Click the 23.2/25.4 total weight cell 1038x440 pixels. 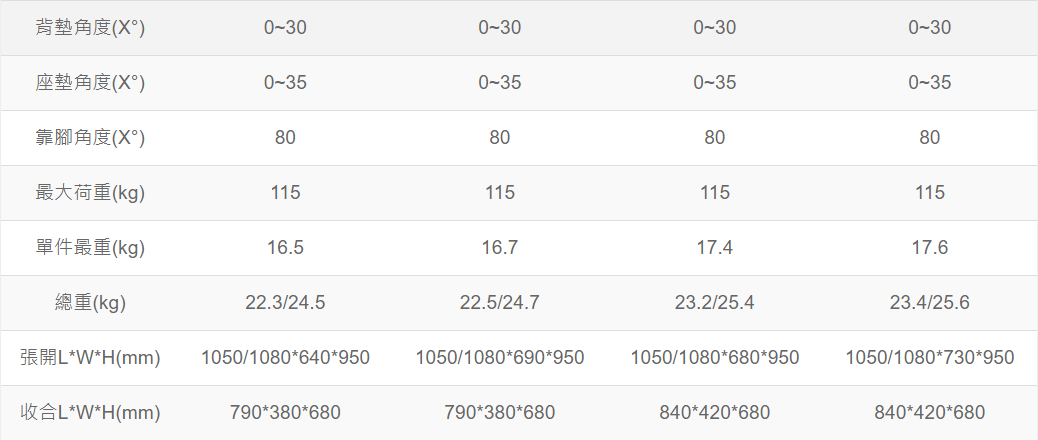pyautogui.click(x=715, y=303)
